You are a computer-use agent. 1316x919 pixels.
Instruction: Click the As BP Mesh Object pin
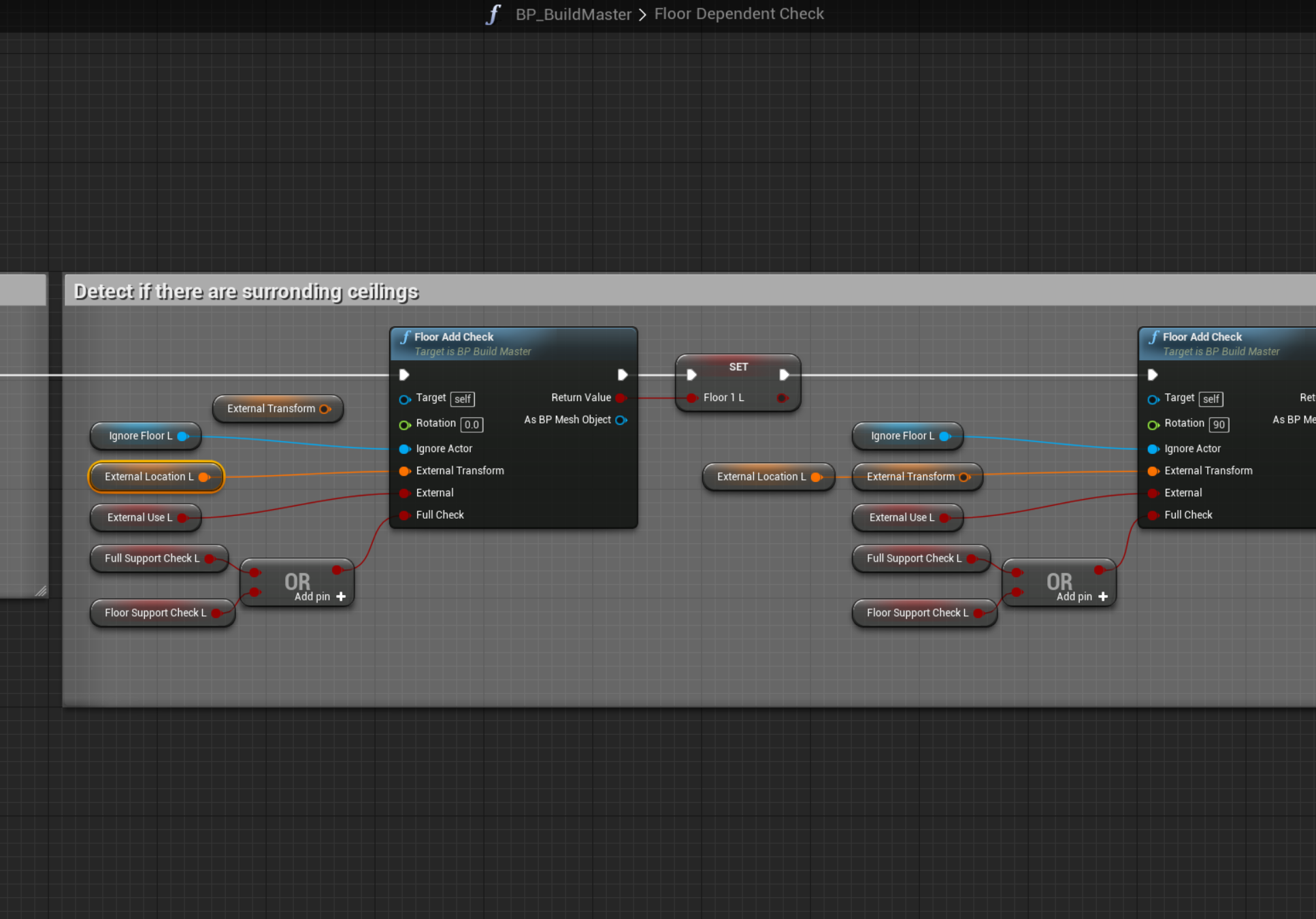coord(620,420)
